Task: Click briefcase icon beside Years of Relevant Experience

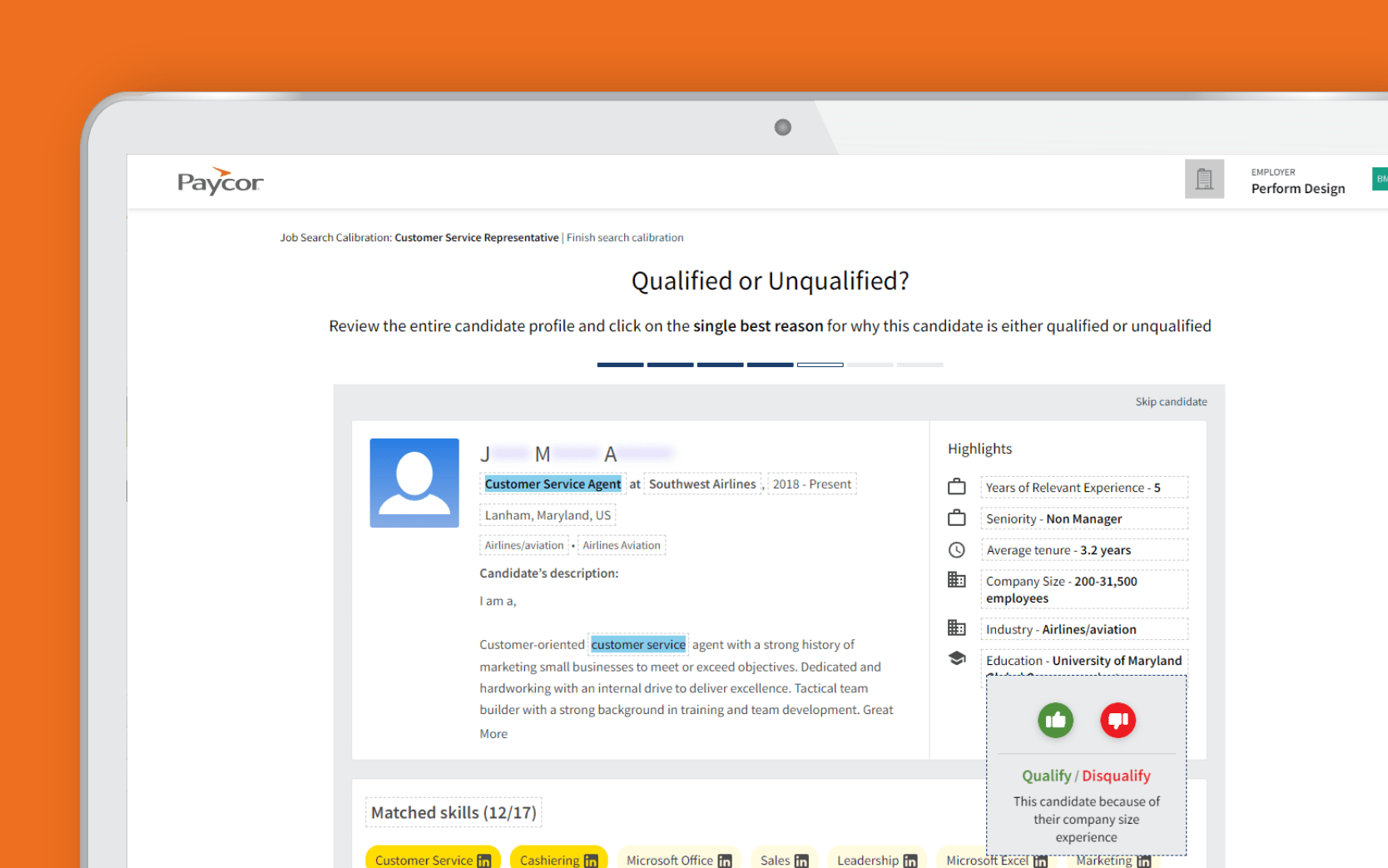Action: point(957,486)
